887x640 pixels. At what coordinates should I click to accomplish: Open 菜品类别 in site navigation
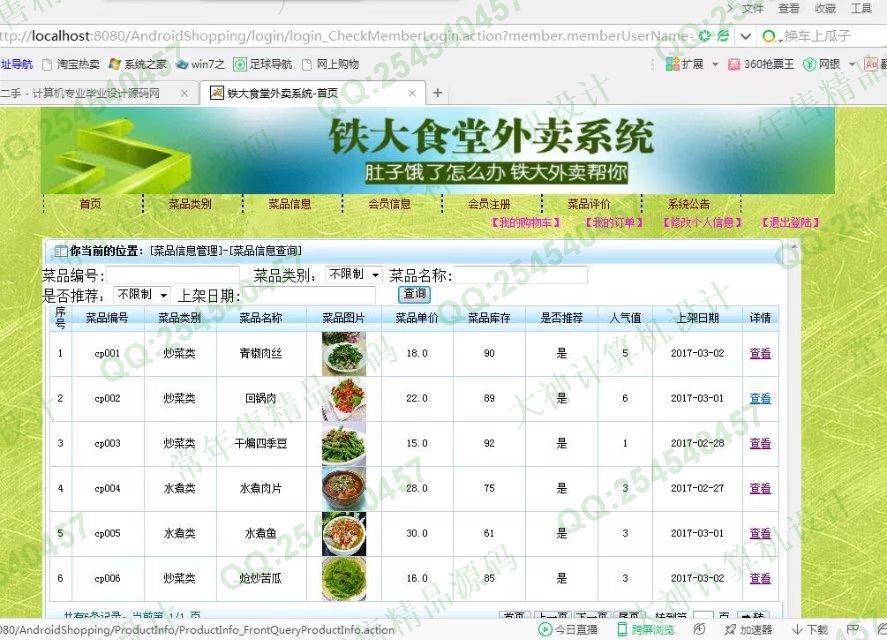(190, 204)
